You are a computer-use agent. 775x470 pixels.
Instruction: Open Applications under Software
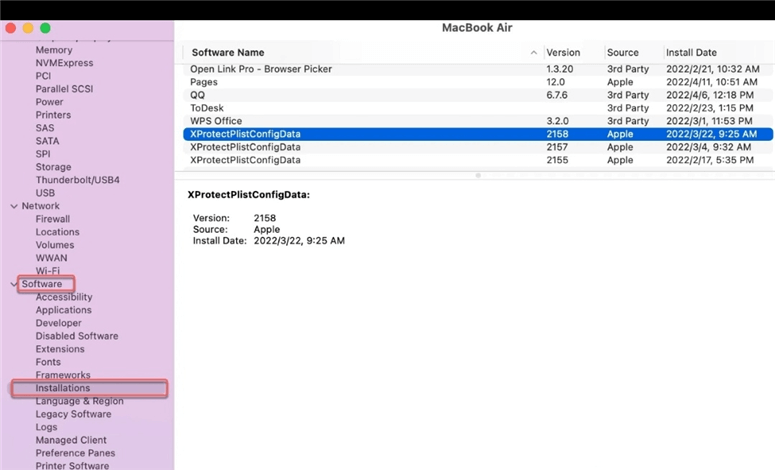coord(63,310)
